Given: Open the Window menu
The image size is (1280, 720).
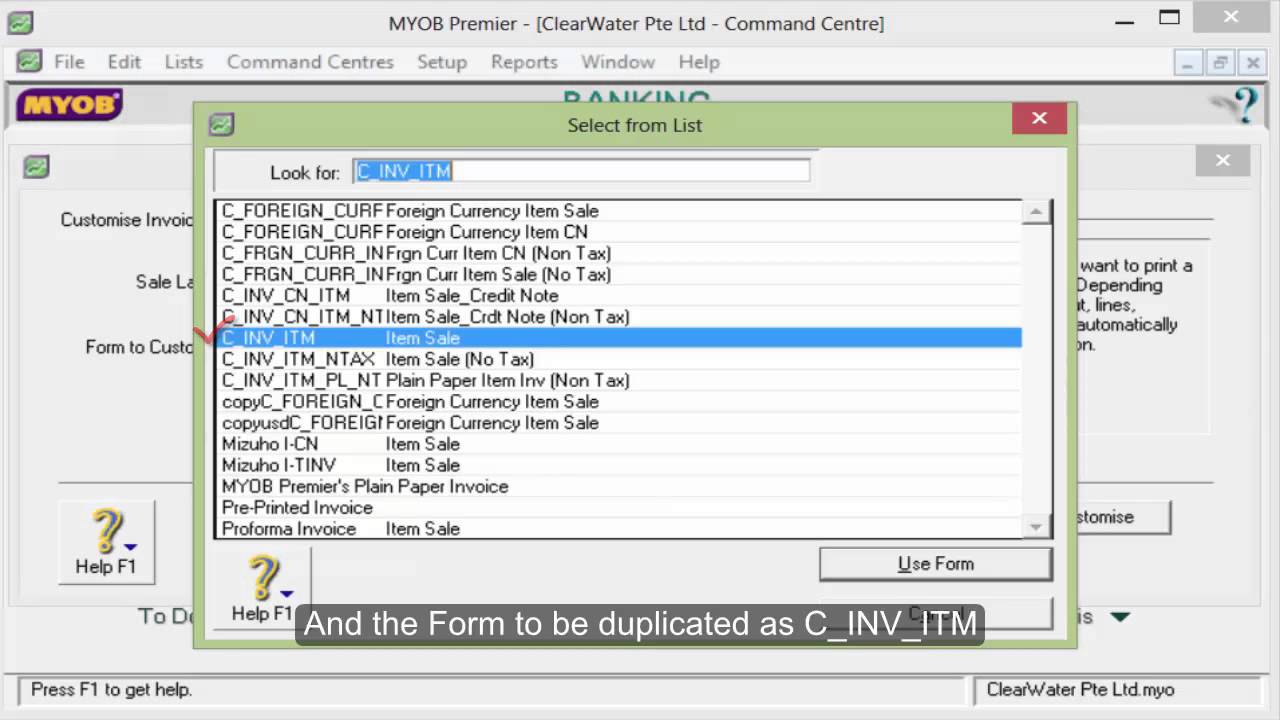Looking at the screenshot, I should click(618, 62).
